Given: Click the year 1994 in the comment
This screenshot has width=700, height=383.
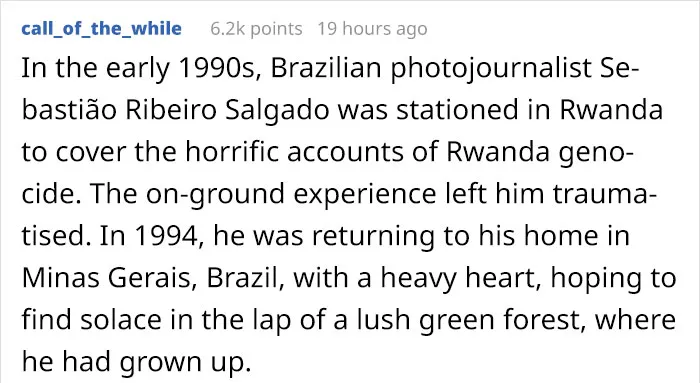Looking at the screenshot, I should coord(169,236).
